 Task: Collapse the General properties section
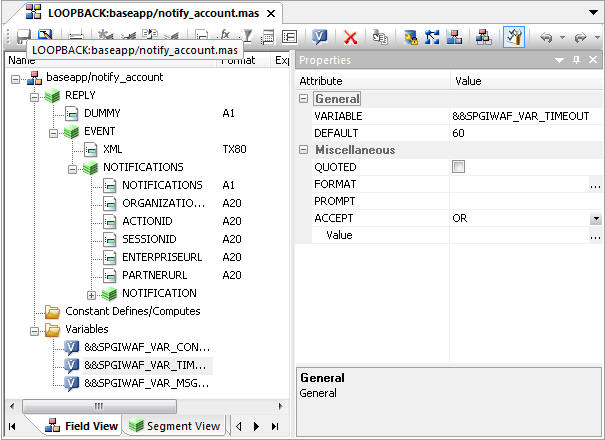(304, 98)
